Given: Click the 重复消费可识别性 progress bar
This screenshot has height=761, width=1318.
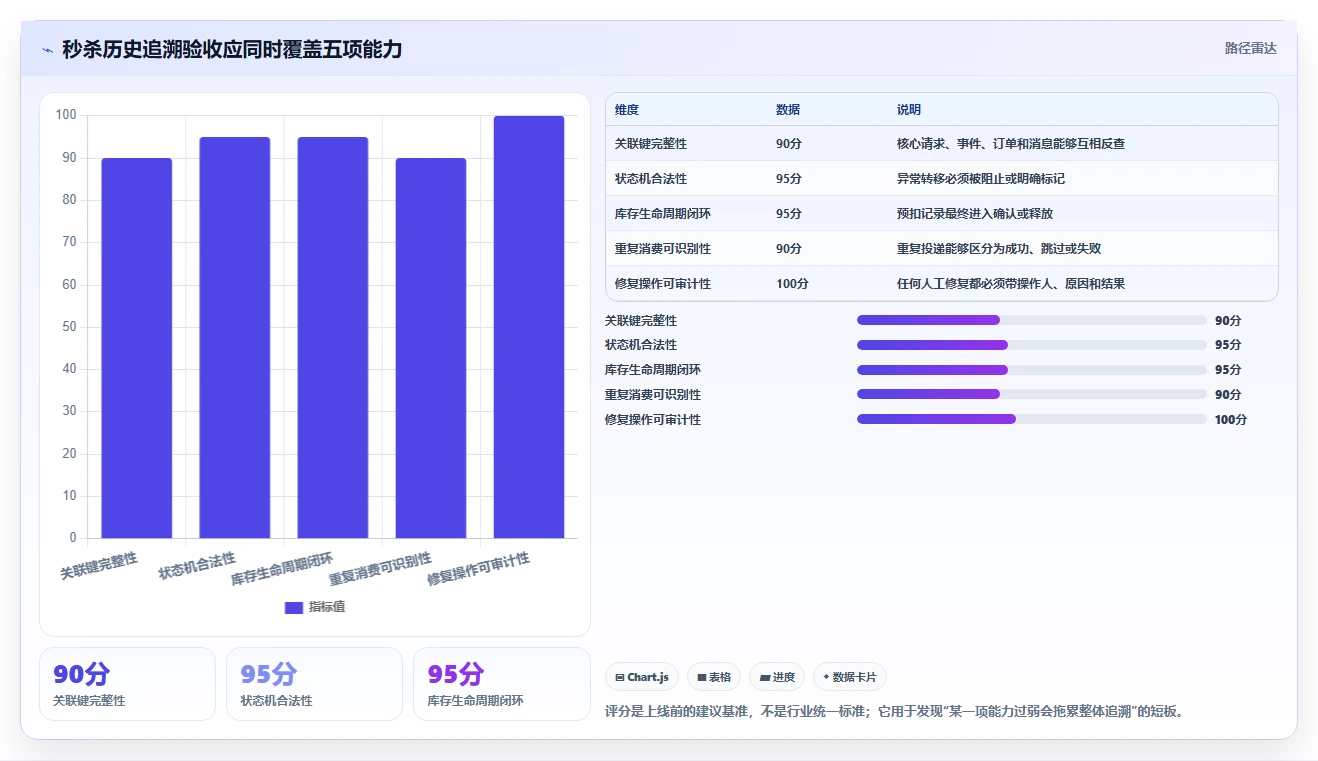Looking at the screenshot, I should click(1032, 394).
